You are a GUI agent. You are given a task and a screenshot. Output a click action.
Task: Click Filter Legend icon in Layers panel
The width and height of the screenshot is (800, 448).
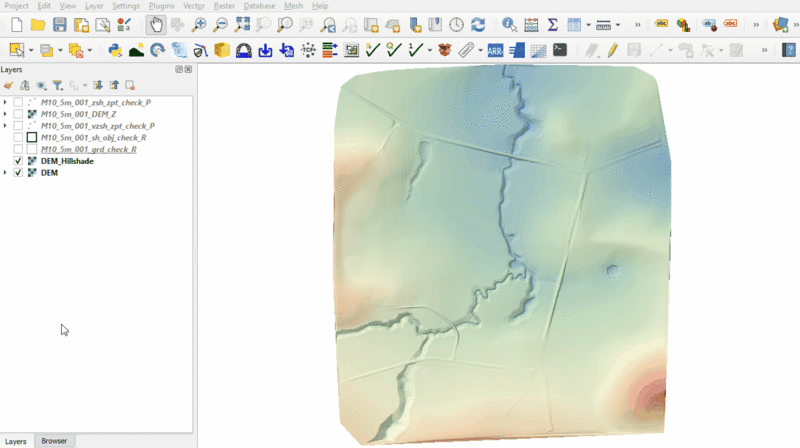57,86
